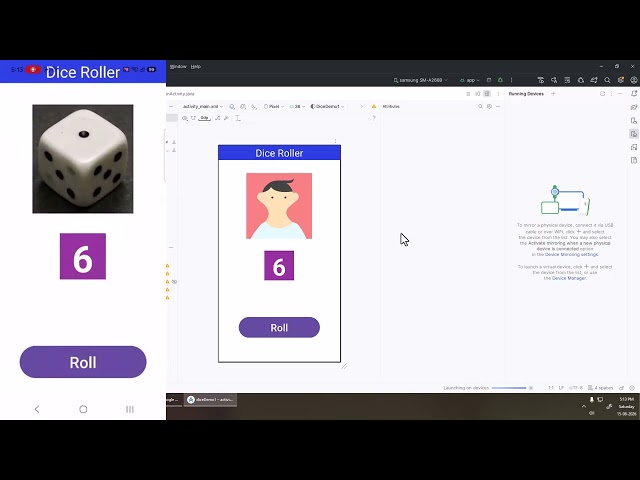Click the MainActivity.java editor tab
This screenshot has width=640, height=480.
click(x=180, y=94)
